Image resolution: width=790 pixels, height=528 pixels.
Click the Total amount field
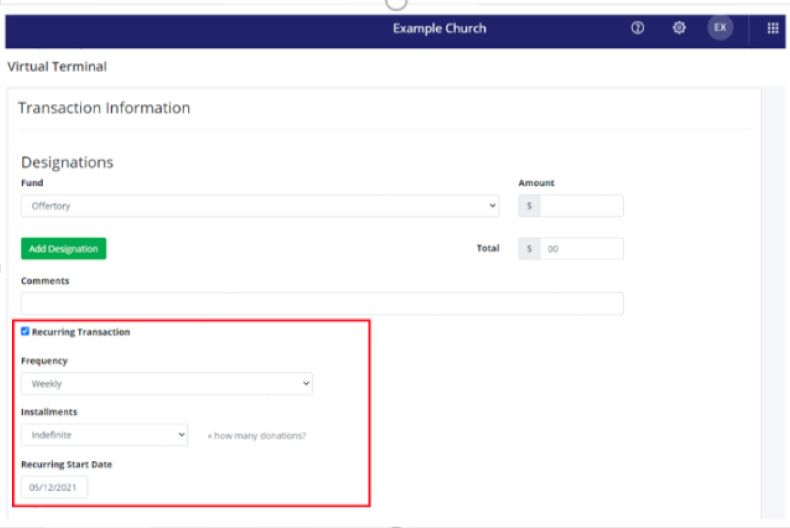point(581,248)
